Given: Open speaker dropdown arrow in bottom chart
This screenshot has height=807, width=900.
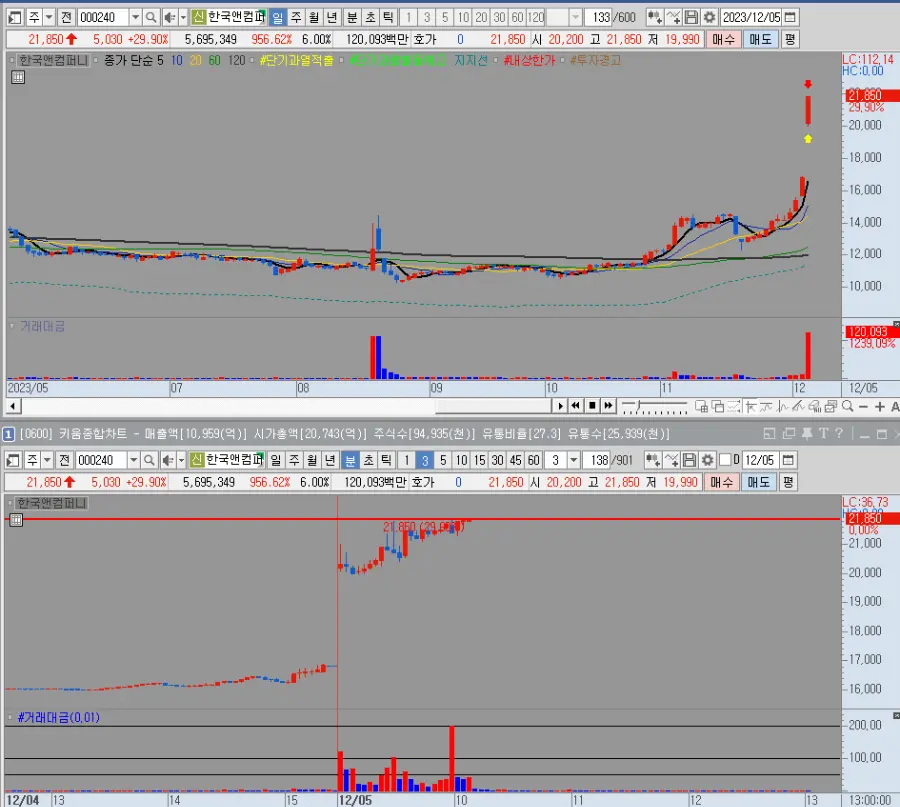Looking at the screenshot, I should (x=181, y=460).
